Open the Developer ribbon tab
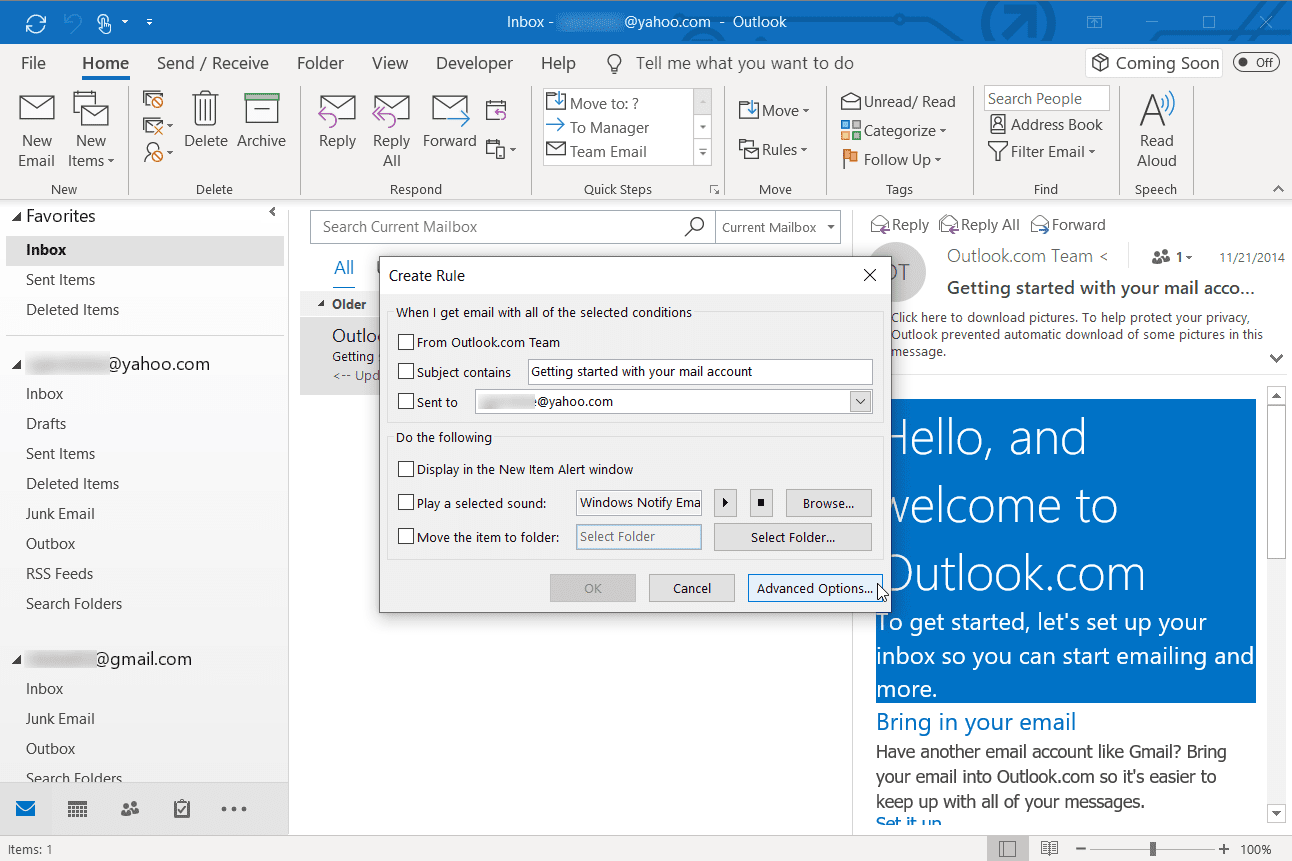The height and width of the screenshot is (861, 1292). (475, 63)
